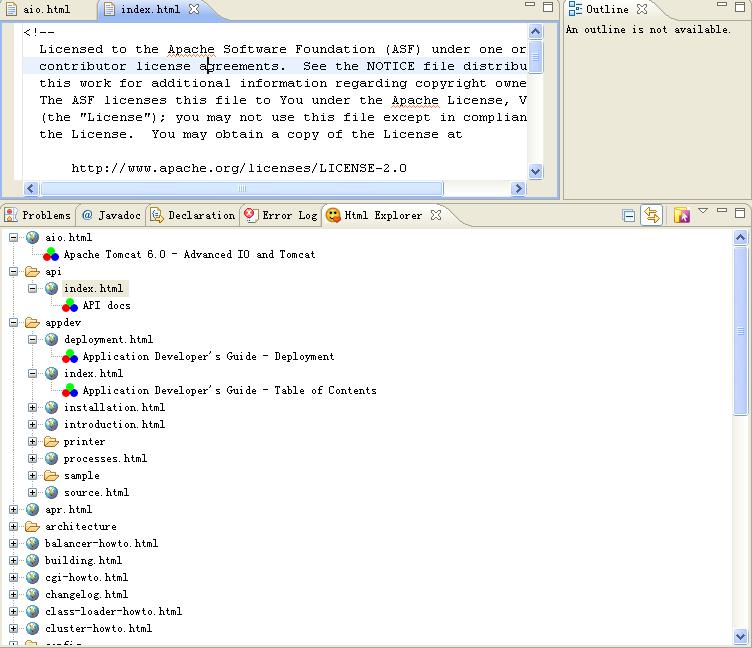
Task: Click title icon beside 'Guide - Deployment'
Action: point(70,356)
